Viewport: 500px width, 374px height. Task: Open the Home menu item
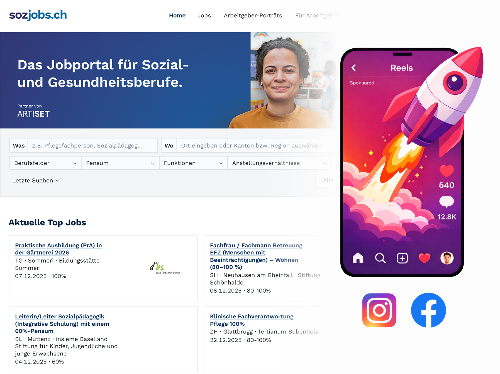tap(177, 15)
